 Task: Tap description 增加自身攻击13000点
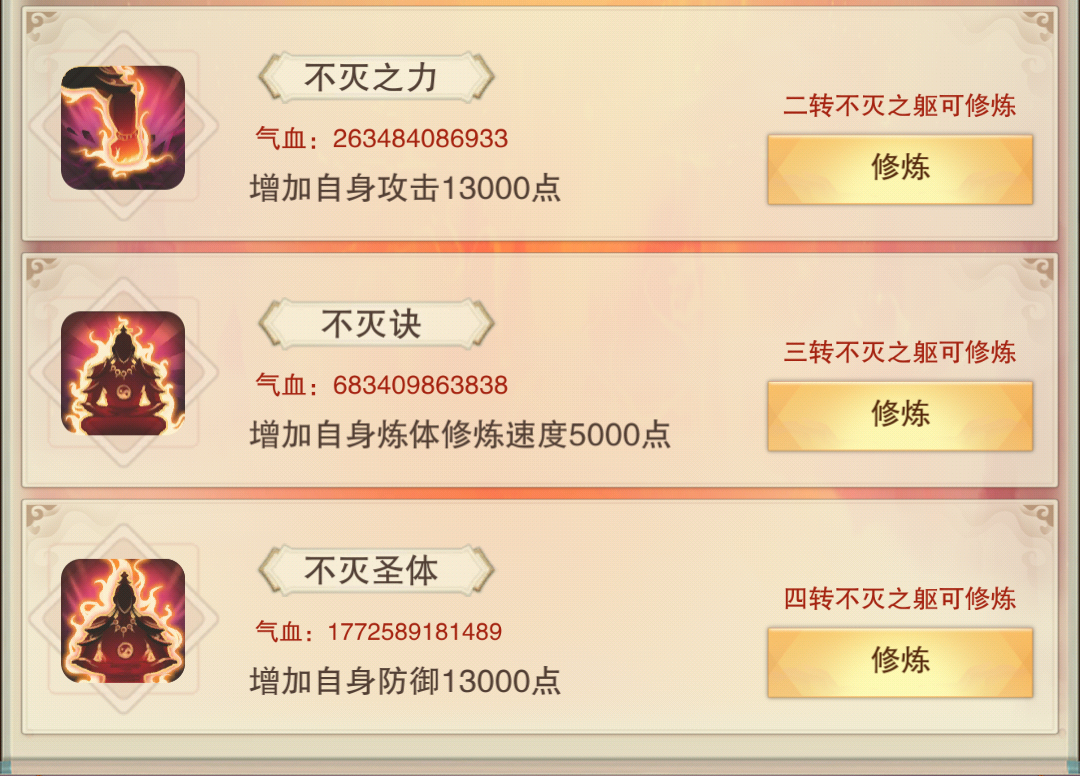click(405, 189)
